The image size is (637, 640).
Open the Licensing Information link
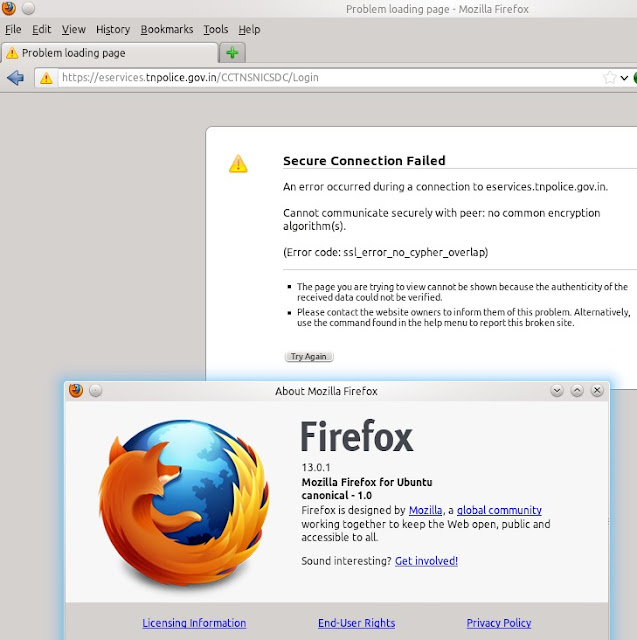(194, 623)
